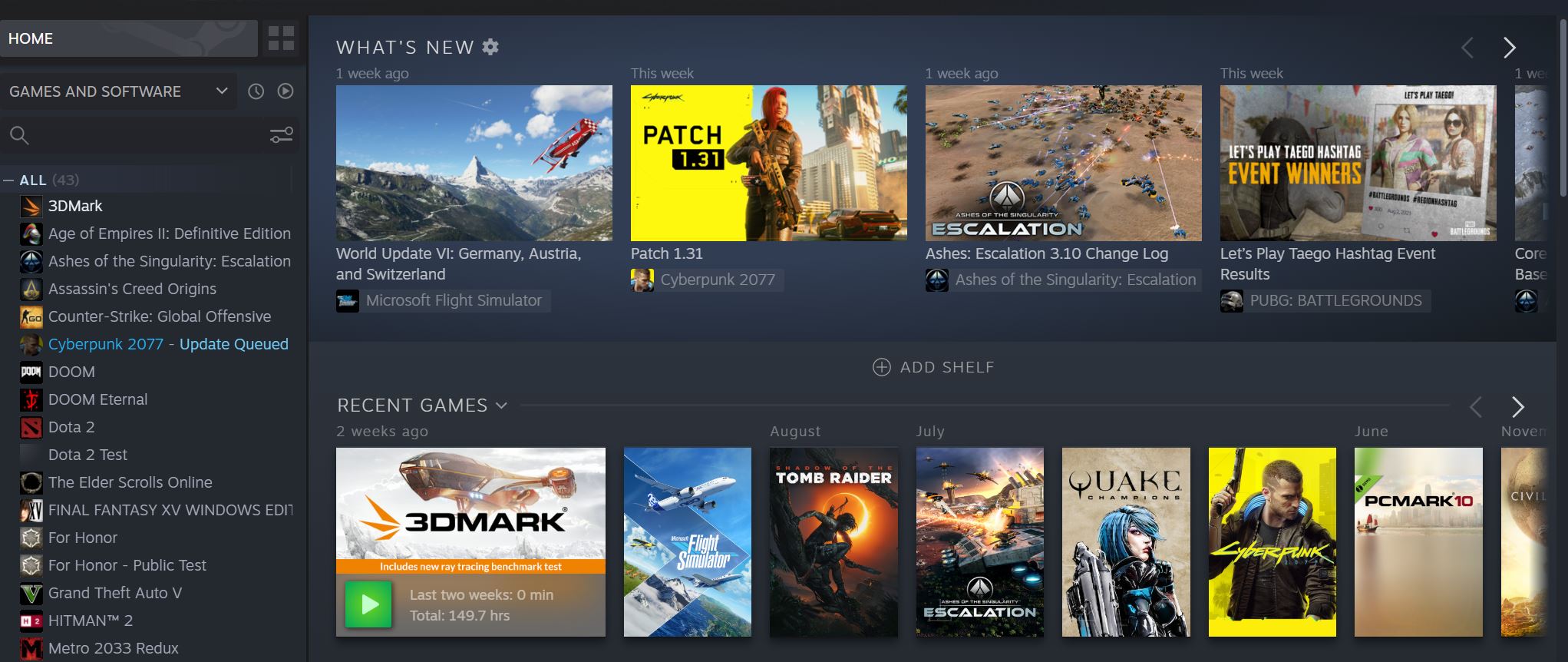Screen dimensions: 1568x662
Task: Open Ashes Escalation recent game cover
Action: [x=980, y=542]
